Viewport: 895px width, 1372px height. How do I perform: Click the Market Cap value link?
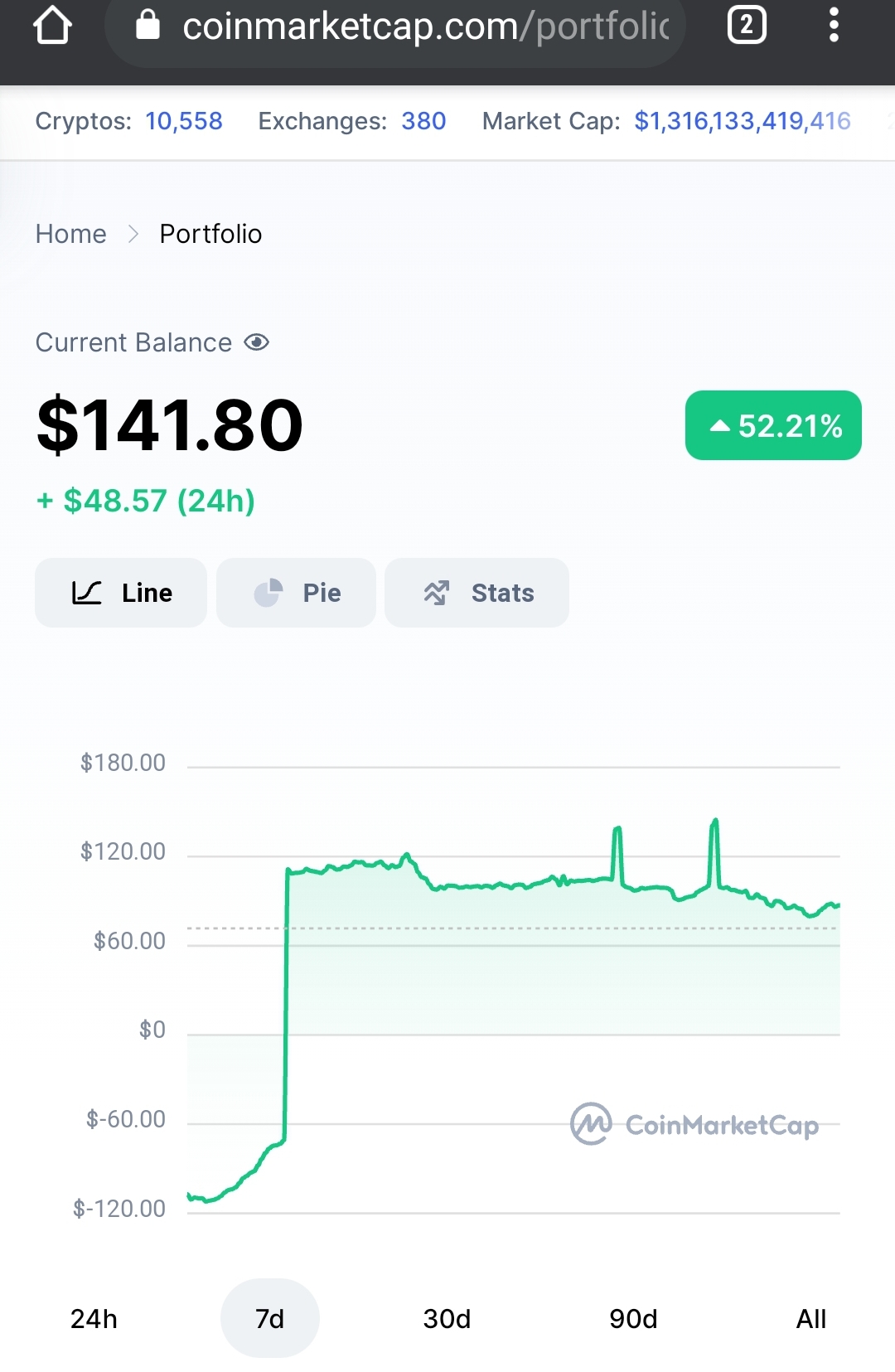click(743, 121)
